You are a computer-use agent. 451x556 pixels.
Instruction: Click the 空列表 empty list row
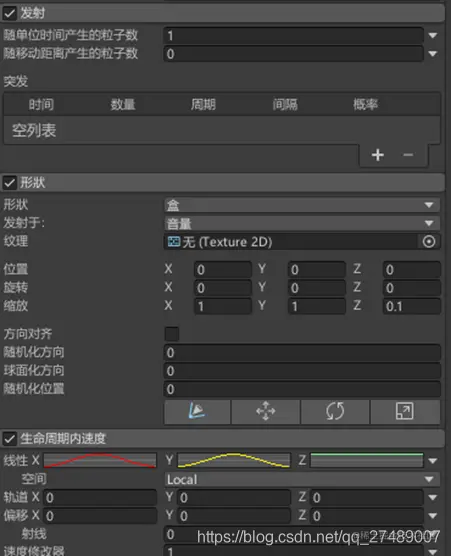pyautogui.click(x=222, y=130)
